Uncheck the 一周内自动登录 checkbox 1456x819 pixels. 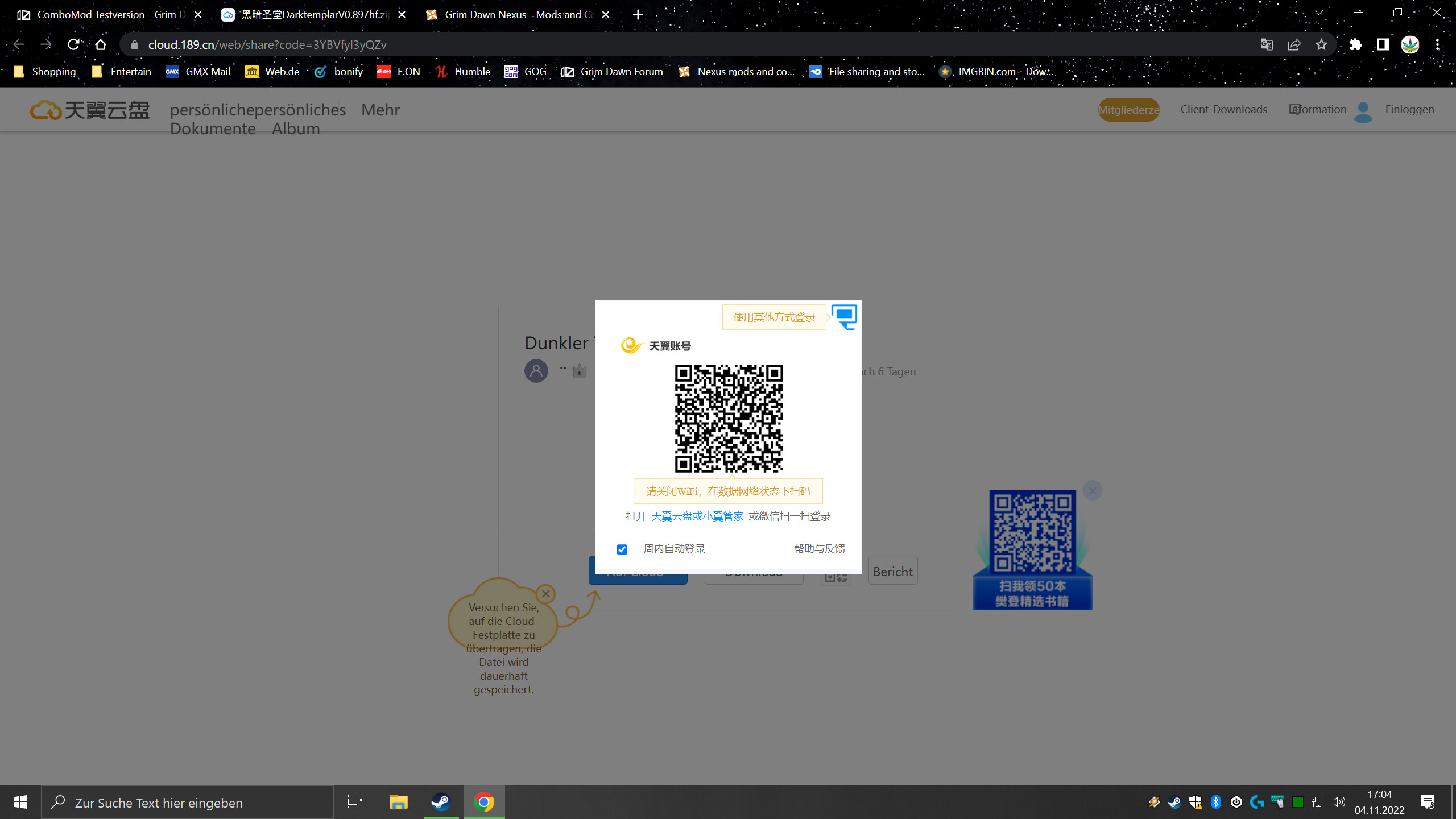[x=622, y=549]
